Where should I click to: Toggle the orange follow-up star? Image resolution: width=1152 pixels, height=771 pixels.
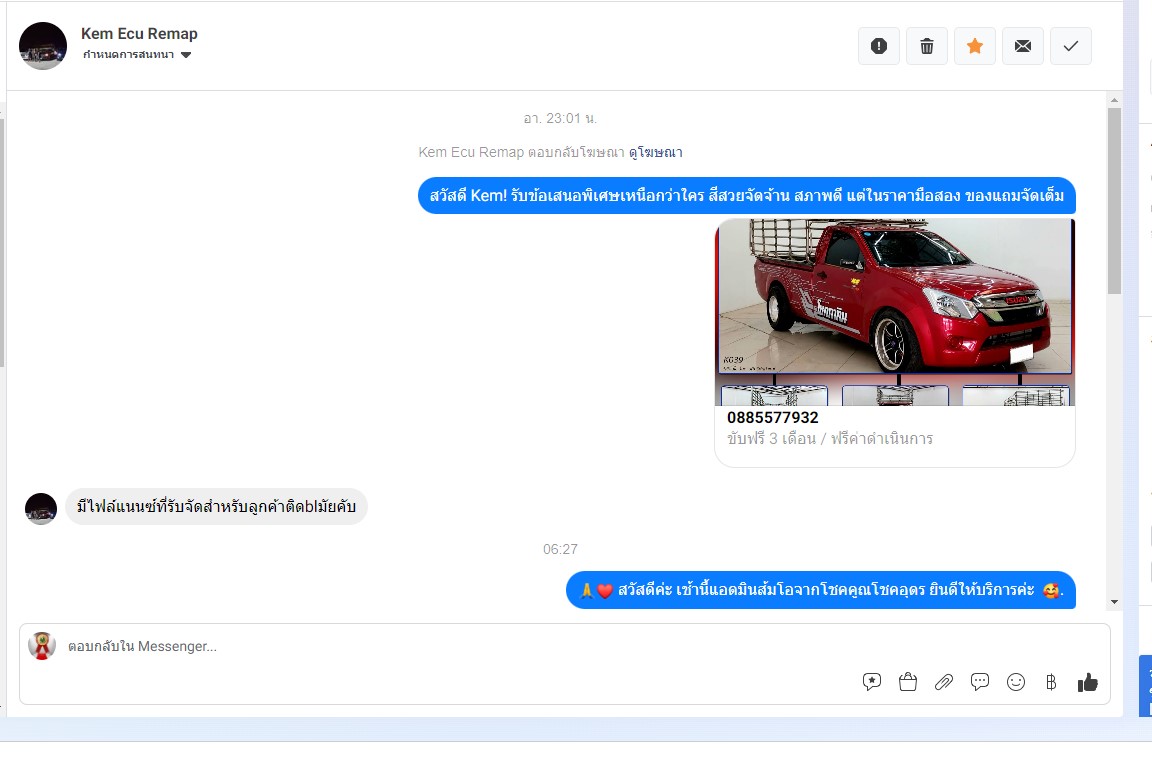975,46
